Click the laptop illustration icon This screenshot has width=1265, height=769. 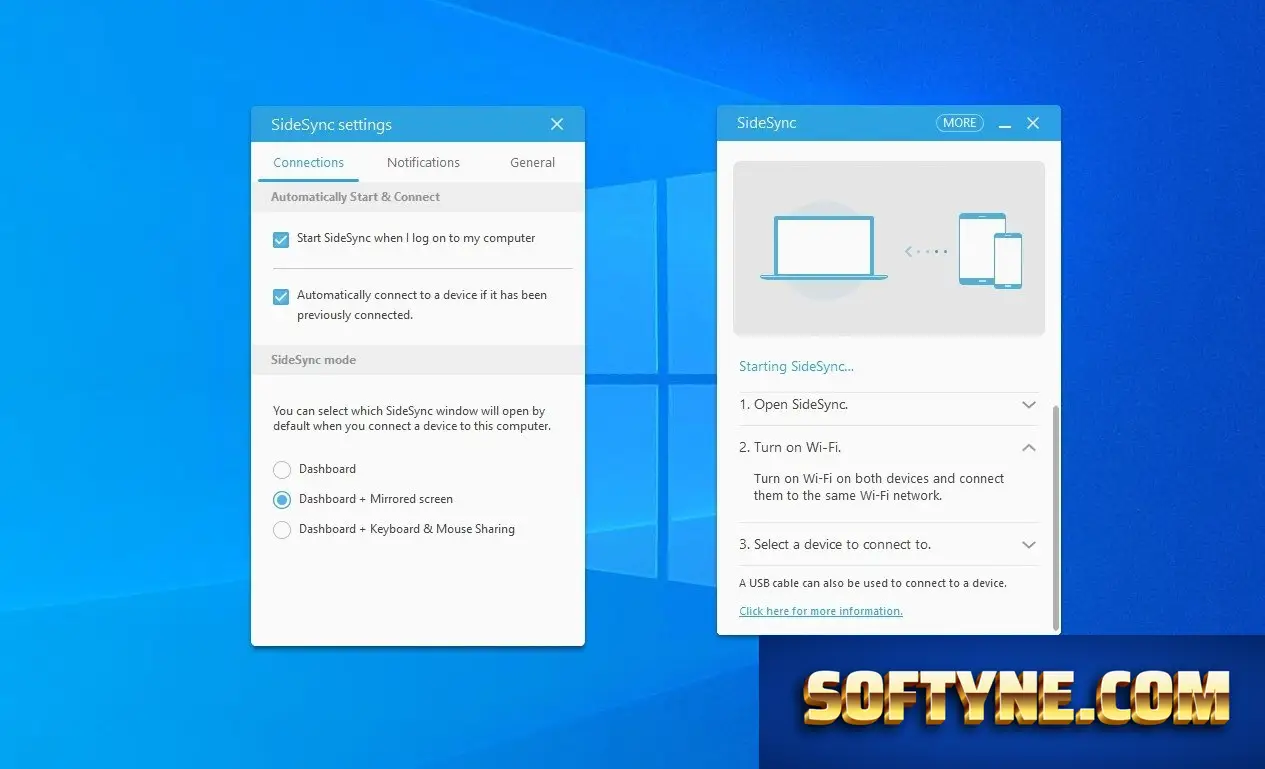[824, 248]
